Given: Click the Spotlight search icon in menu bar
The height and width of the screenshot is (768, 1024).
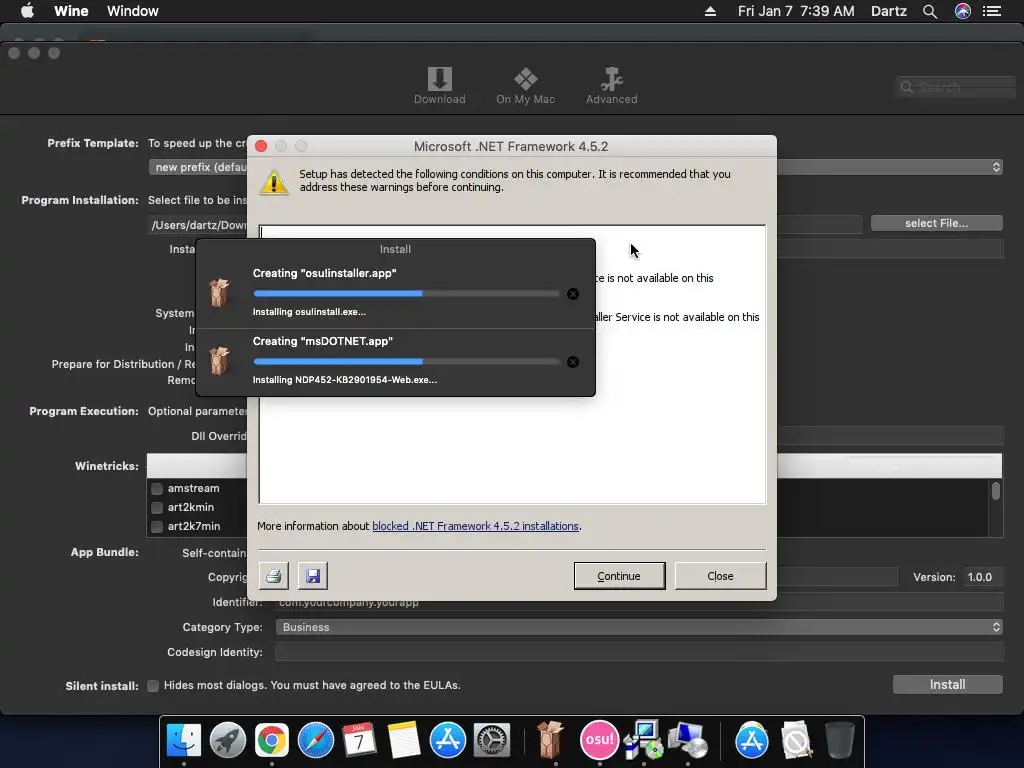Looking at the screenshot, I should pos(930,11).
